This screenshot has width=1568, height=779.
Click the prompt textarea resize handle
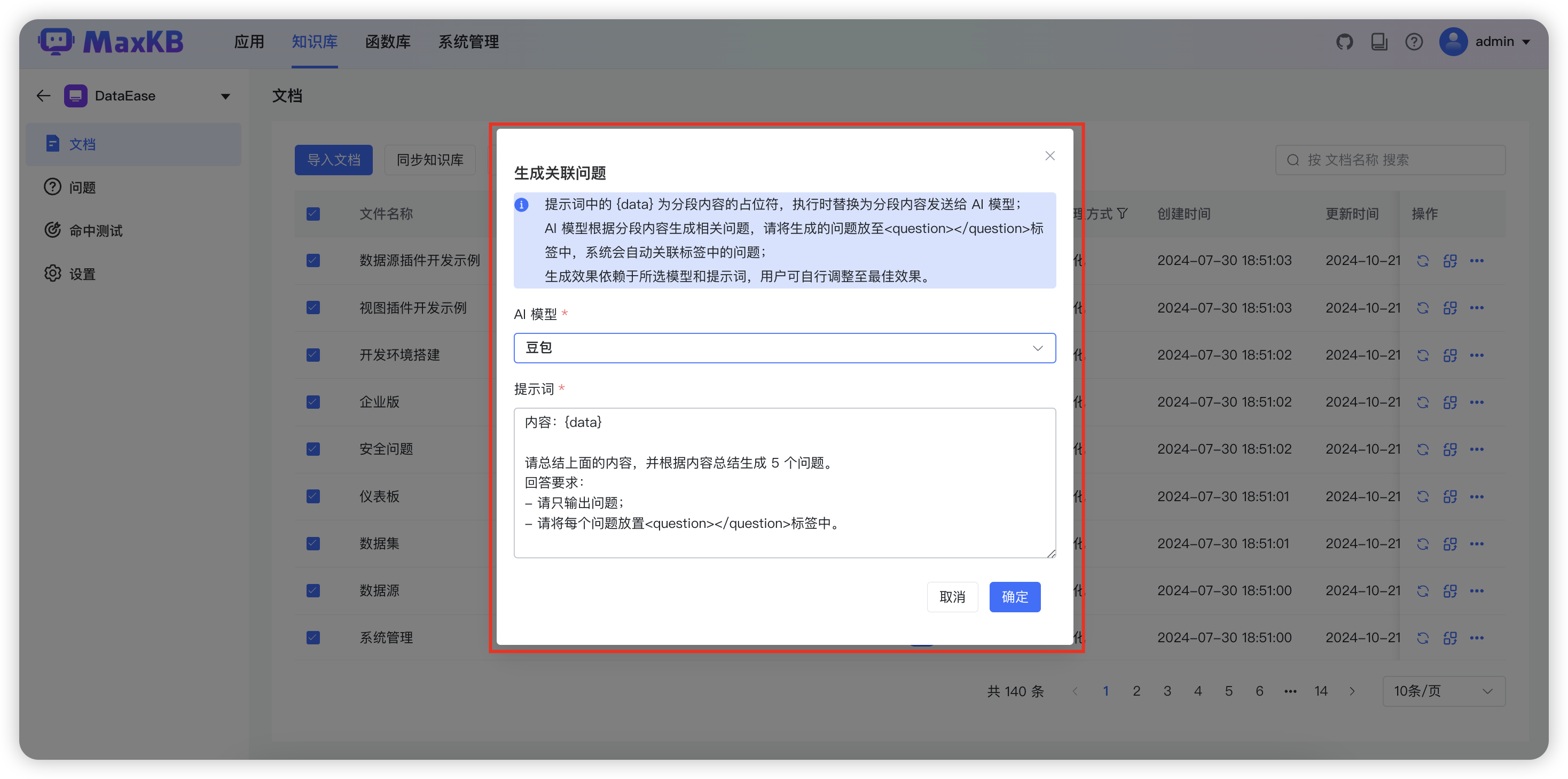[x=1050, y=553]
